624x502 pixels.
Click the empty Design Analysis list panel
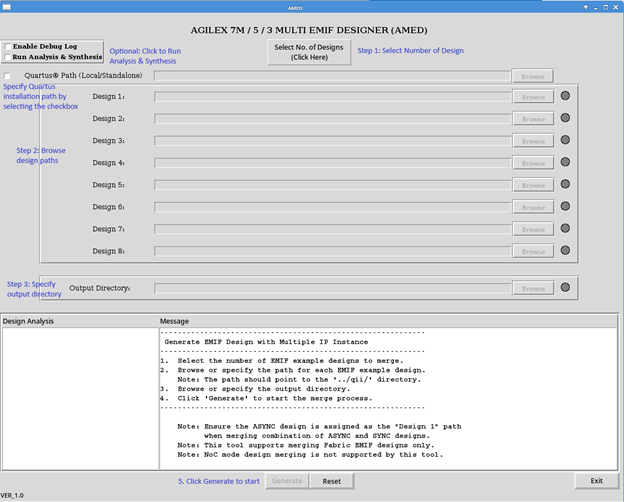tap(80, 398)
